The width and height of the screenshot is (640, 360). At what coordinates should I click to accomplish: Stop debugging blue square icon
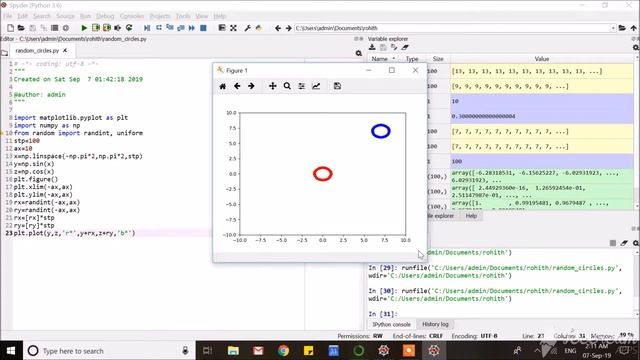coord(203,28)
